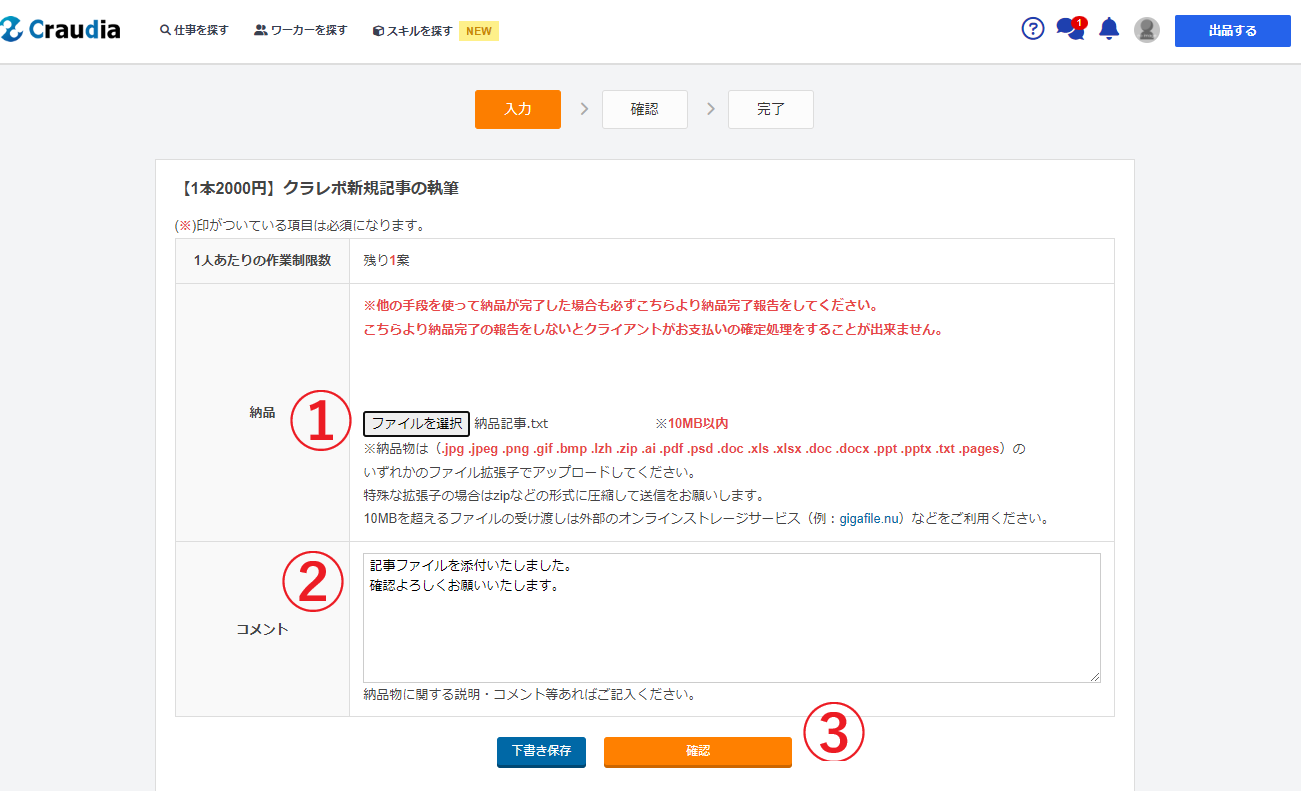The image size is (1301, 791).
Task: Click the people icon beside ワーカーを探す
Action: pyautogui.click(x=261, y=31)
